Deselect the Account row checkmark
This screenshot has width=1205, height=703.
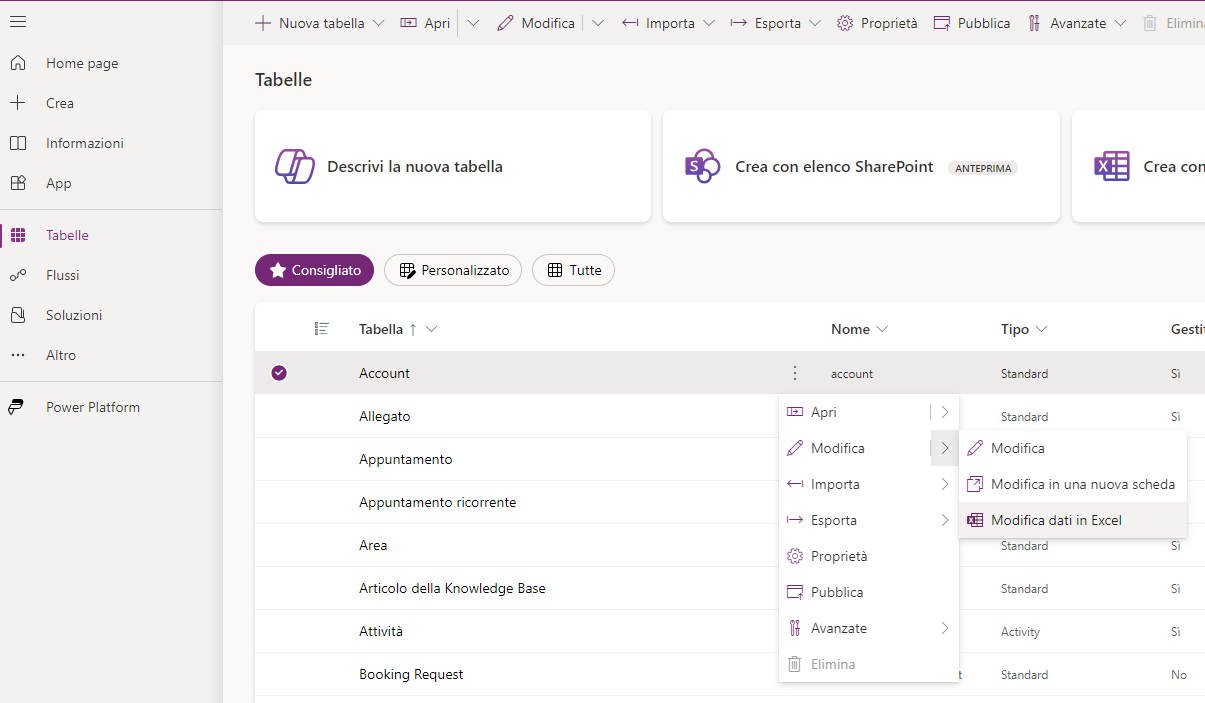pyautogui.click(x=279, y=373)
